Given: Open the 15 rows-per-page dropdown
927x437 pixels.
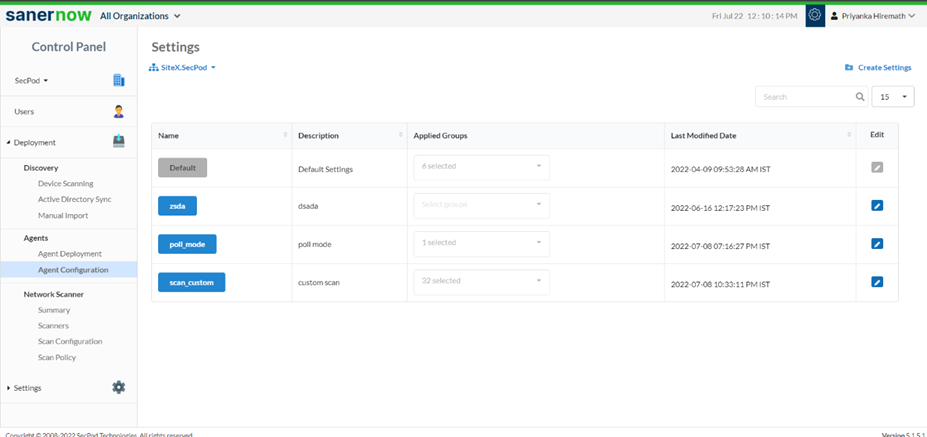Looking at the screenshot, I should (x=893, y=96).
